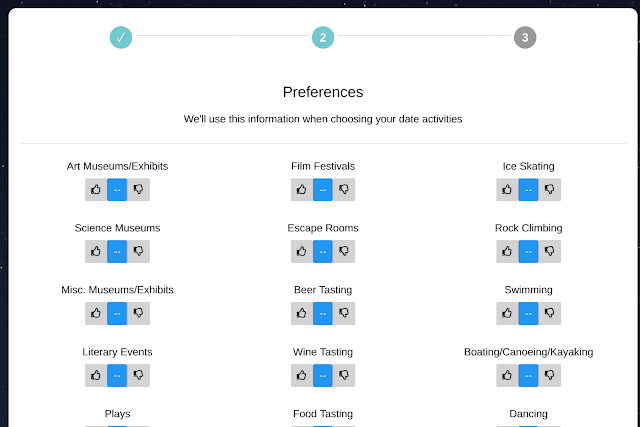Like Beer Tasting activity
This screenshot has width=640, height=427.
pyautogui.click(x=301, y=313)
